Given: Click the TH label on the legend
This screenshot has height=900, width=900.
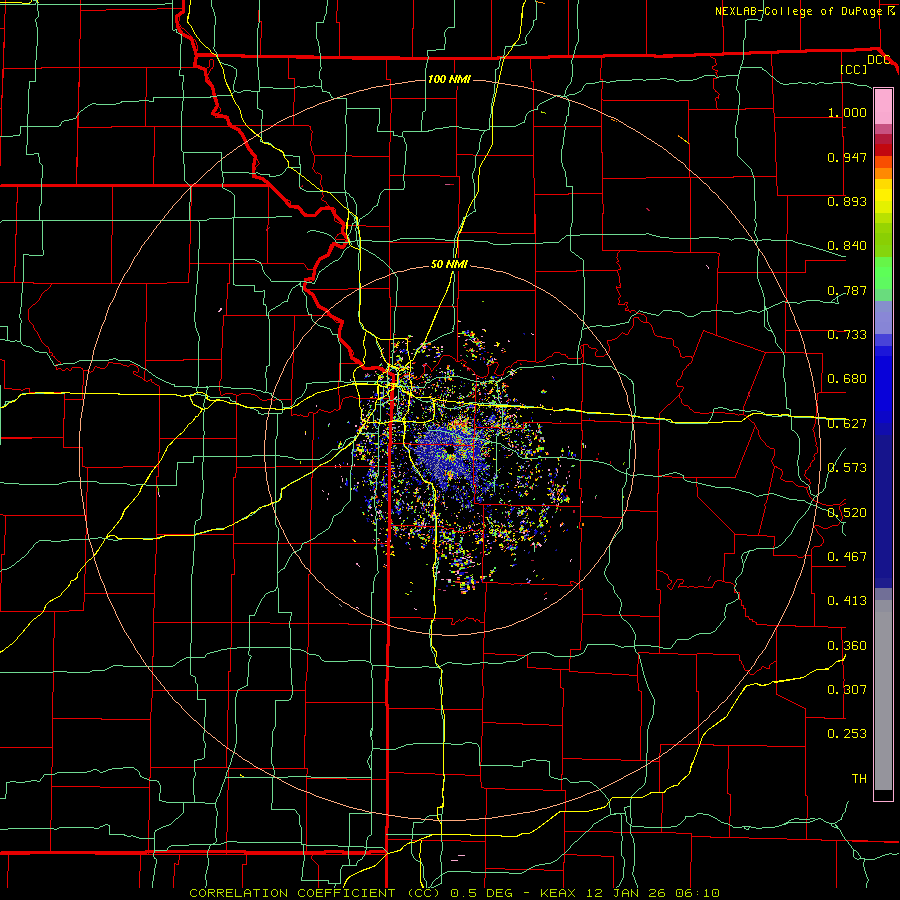Looking at the screenshot, I should [859, 779].
